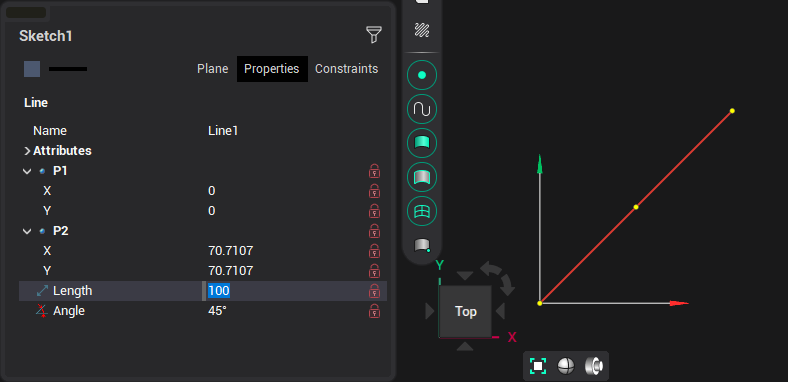Viewport: 788px width, 382px height.
Task: Click the Line section heading
Action: tap(36, 103)
